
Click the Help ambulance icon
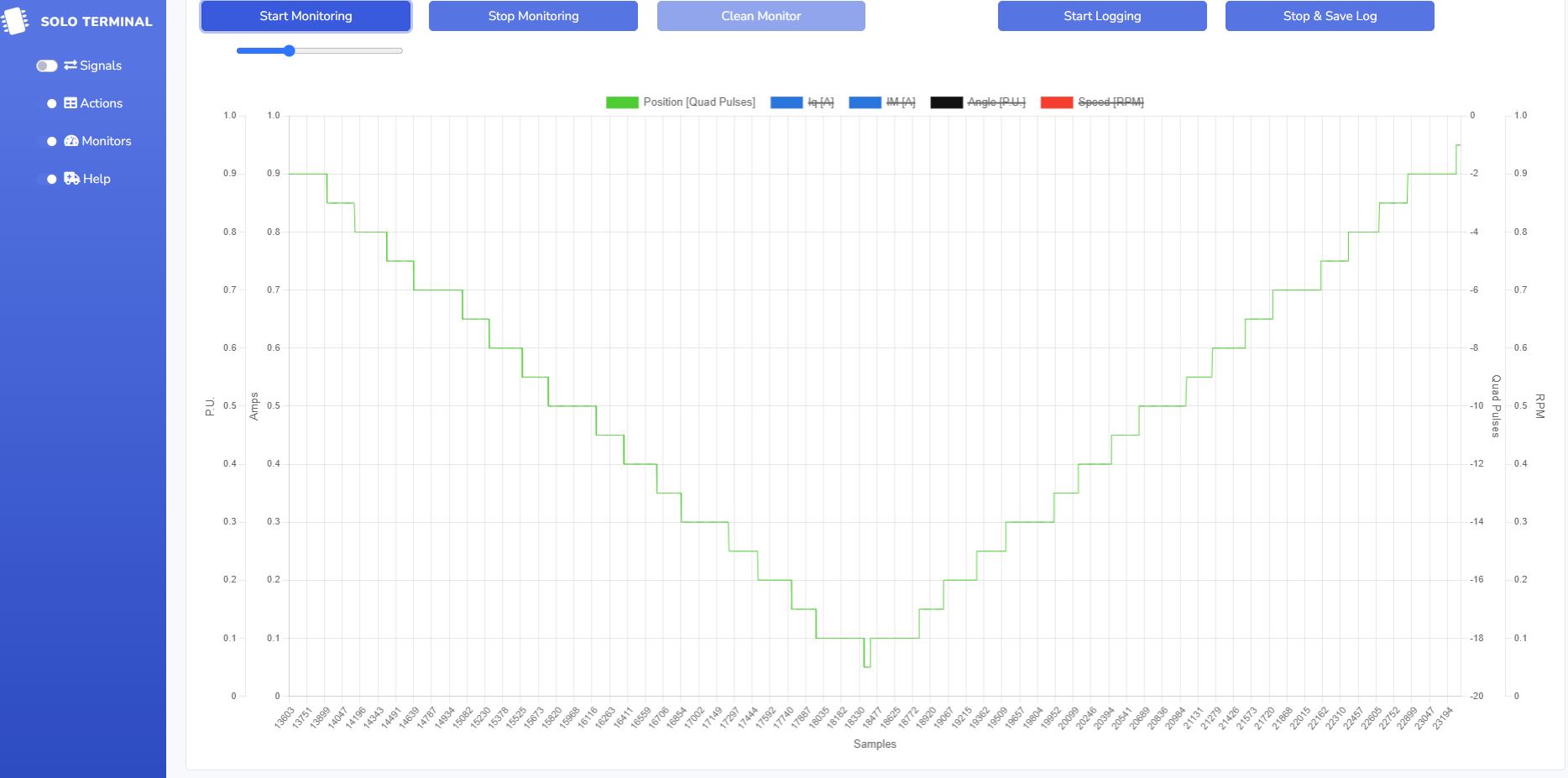pyautogui.click(x=72, y=179)
